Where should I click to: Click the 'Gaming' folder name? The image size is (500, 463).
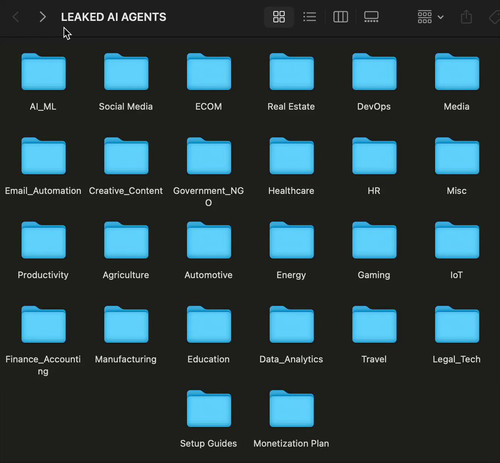pyautogui.click(x=374, y=275)
